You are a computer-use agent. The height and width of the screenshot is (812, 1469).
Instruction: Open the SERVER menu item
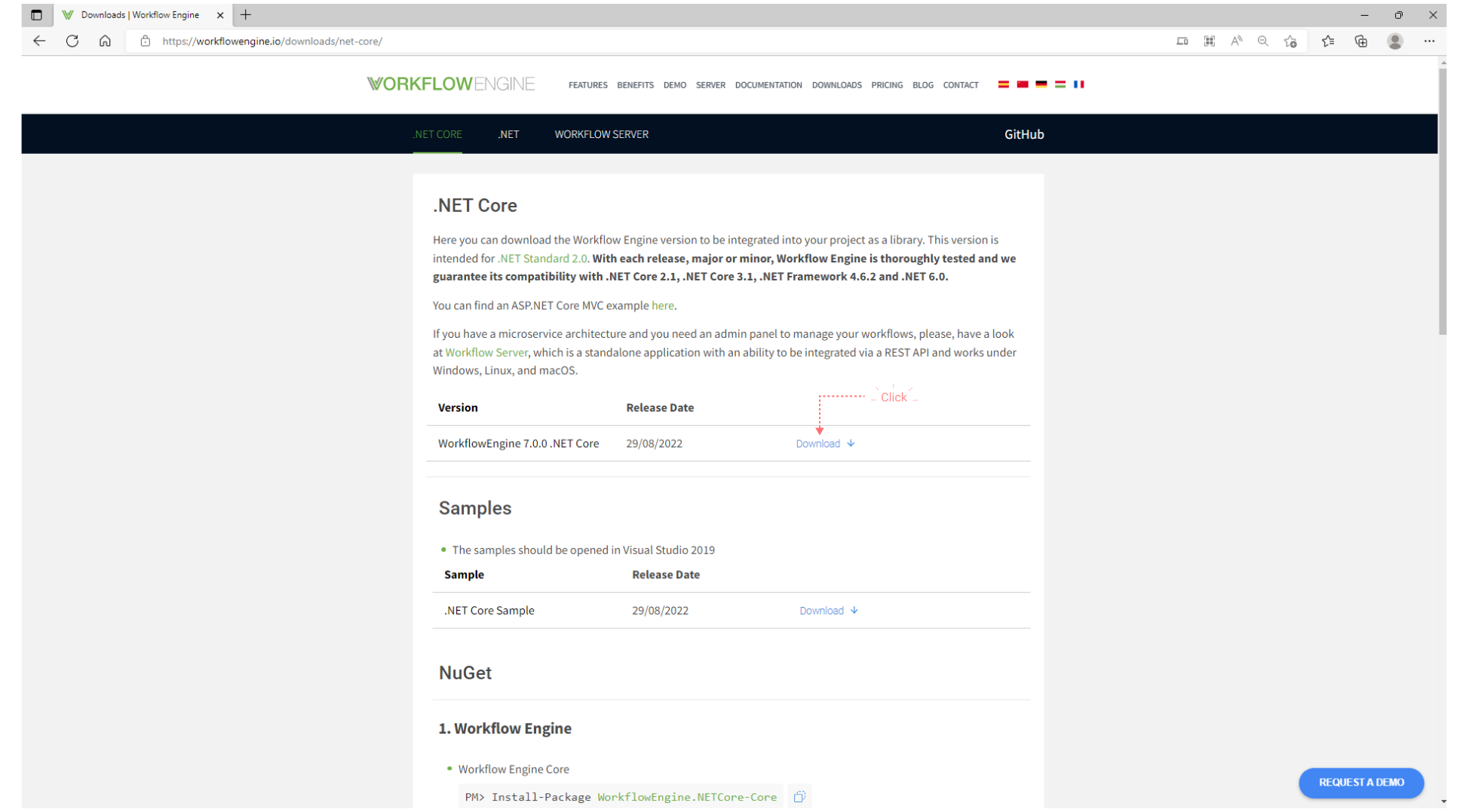click(x=710, y=85)
